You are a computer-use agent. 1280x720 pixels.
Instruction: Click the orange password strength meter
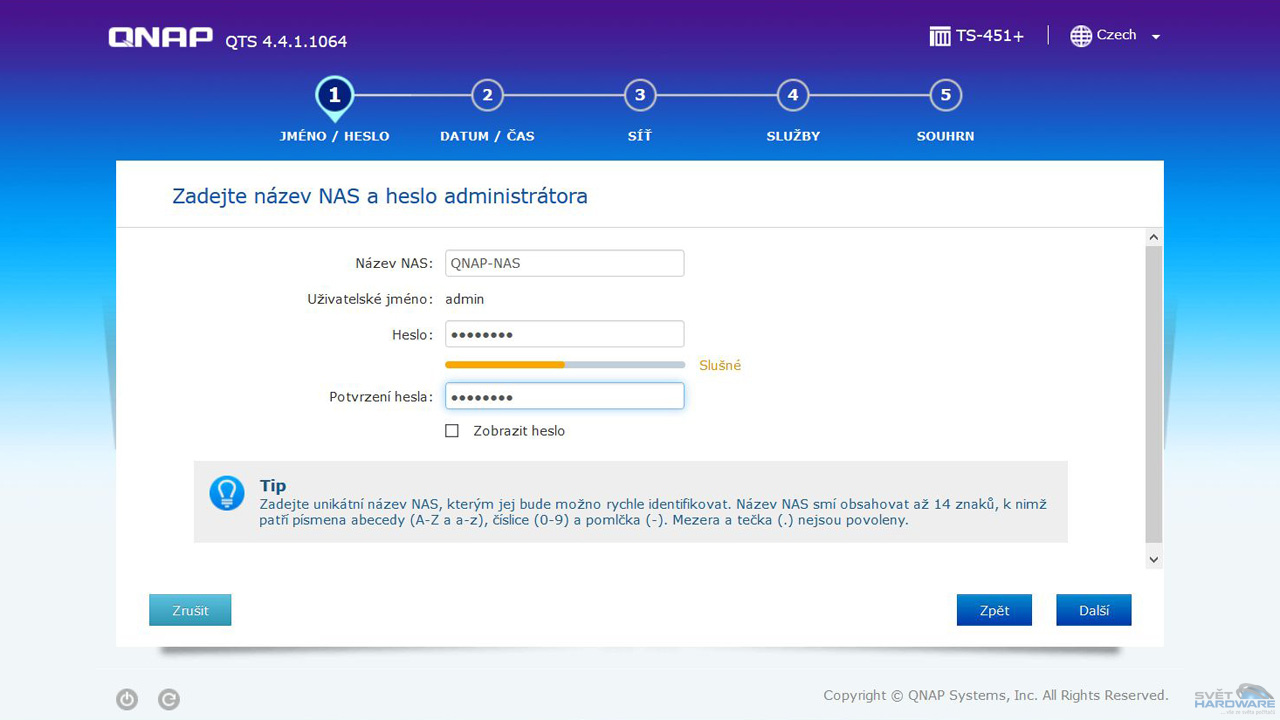click(x=505, y=365)
